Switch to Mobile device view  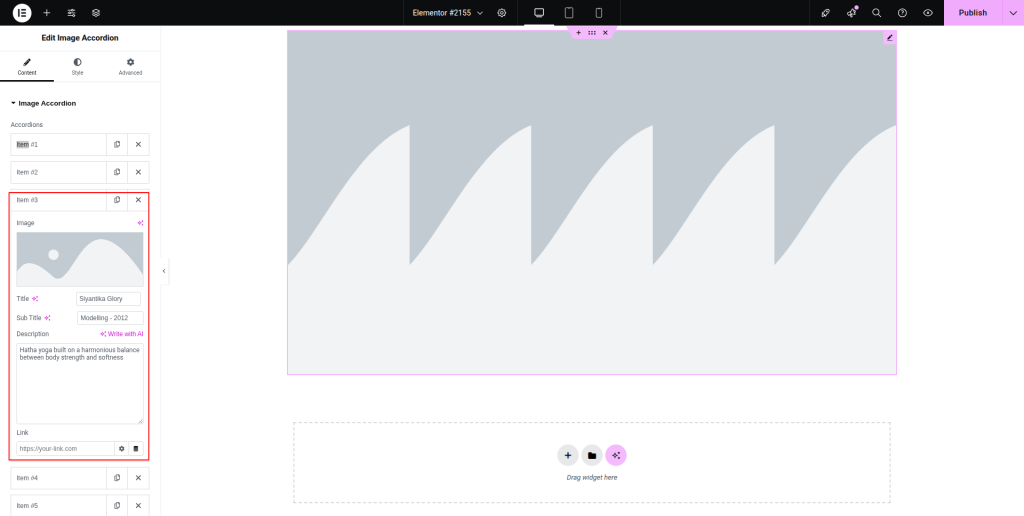click(x=599, y=12)
